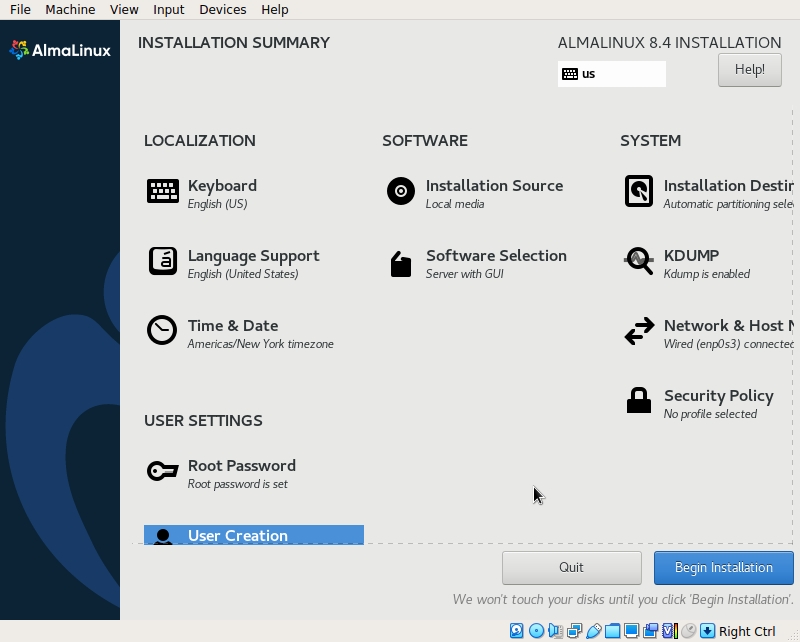Open Time & Date settings label
The width and height of the screenshot is (800, 642).
233,326
